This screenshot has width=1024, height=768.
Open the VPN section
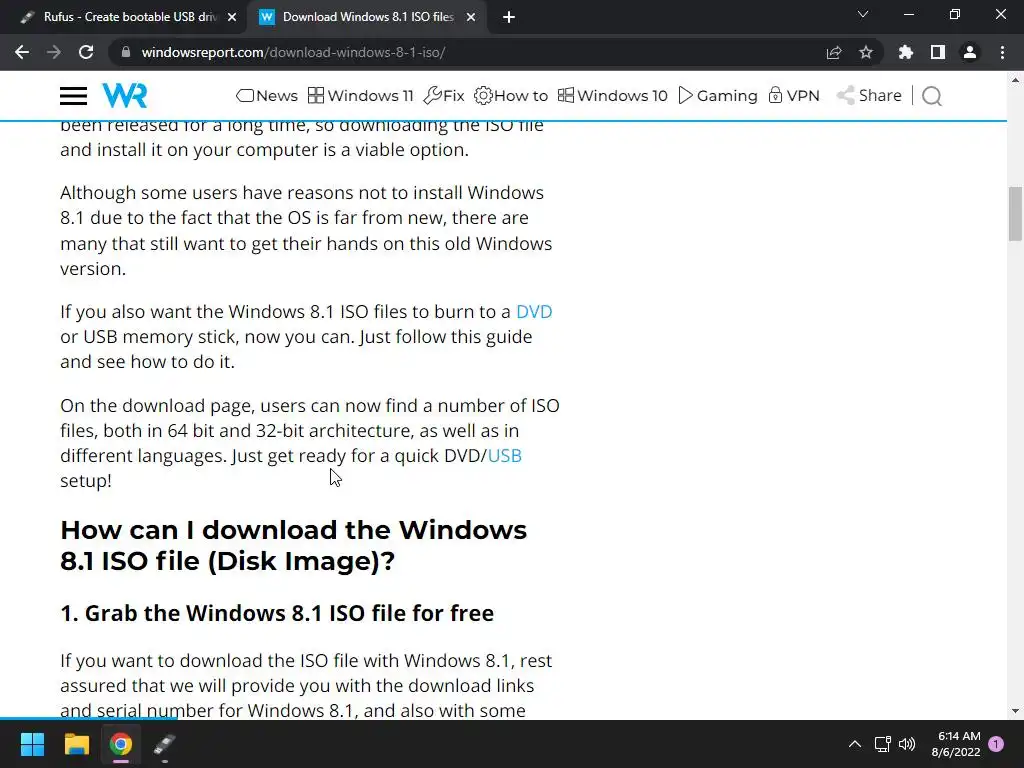[793, 95]
